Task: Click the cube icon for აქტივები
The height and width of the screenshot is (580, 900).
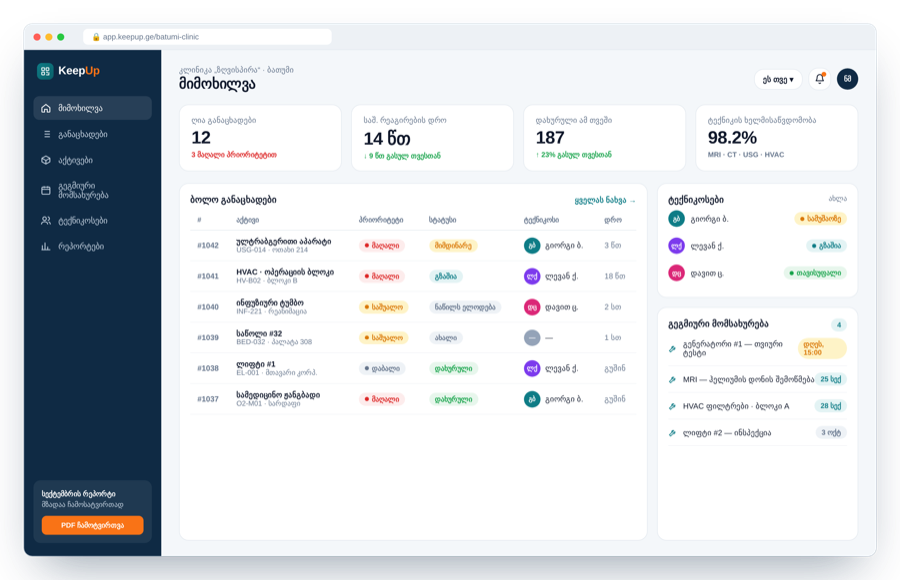Action: tap(46, 160)
